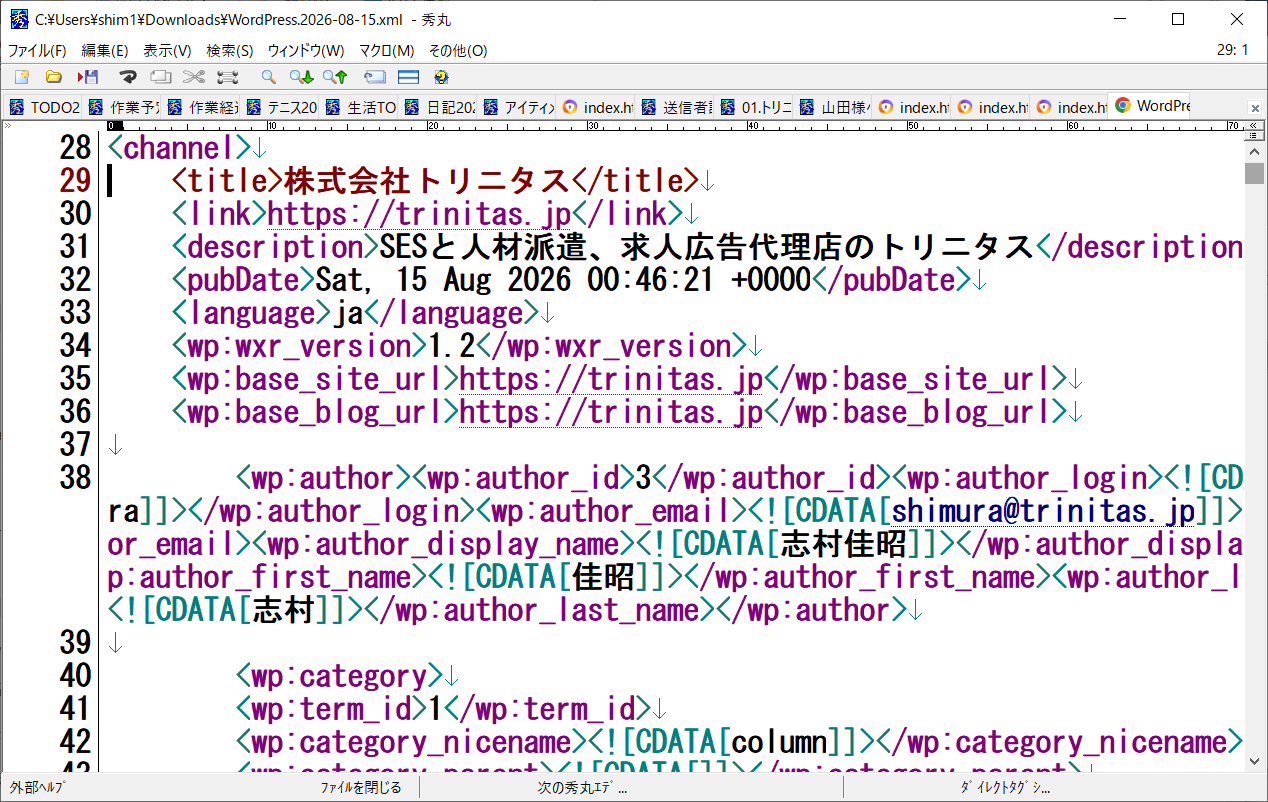This screenshot has height=802, width=1268.
Task: Click ダイレクトタグジ... in function key bar
Action: [x=1005, y=787]
